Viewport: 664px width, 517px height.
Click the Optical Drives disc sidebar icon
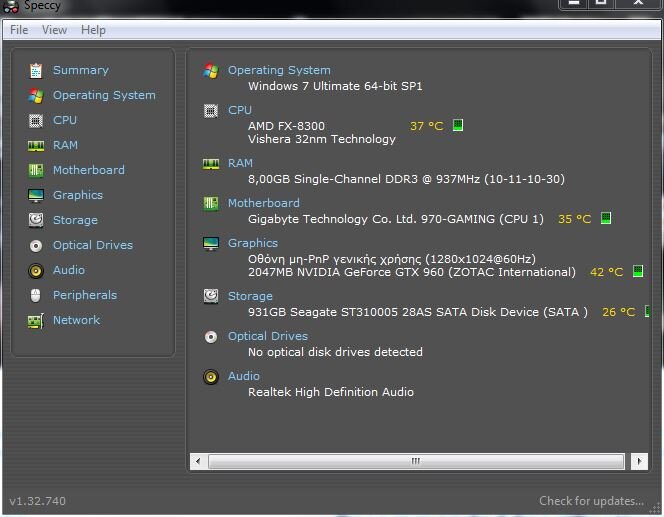(36, 246)
